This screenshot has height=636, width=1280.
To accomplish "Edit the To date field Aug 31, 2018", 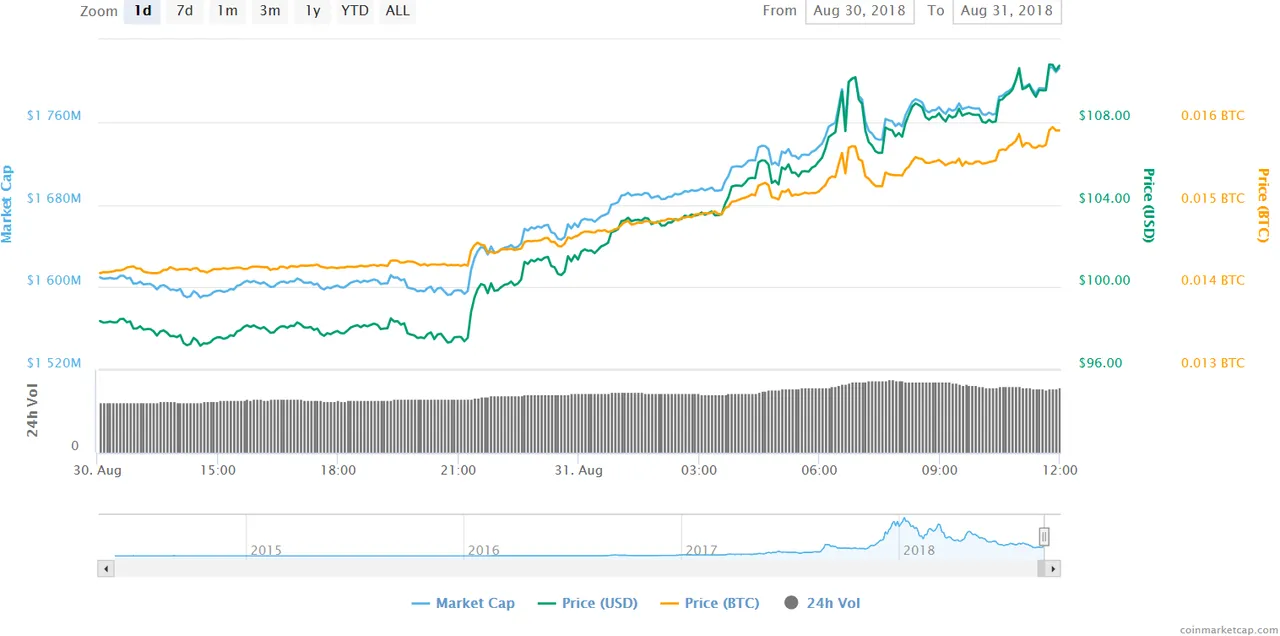I will [x=1007, y=11].
